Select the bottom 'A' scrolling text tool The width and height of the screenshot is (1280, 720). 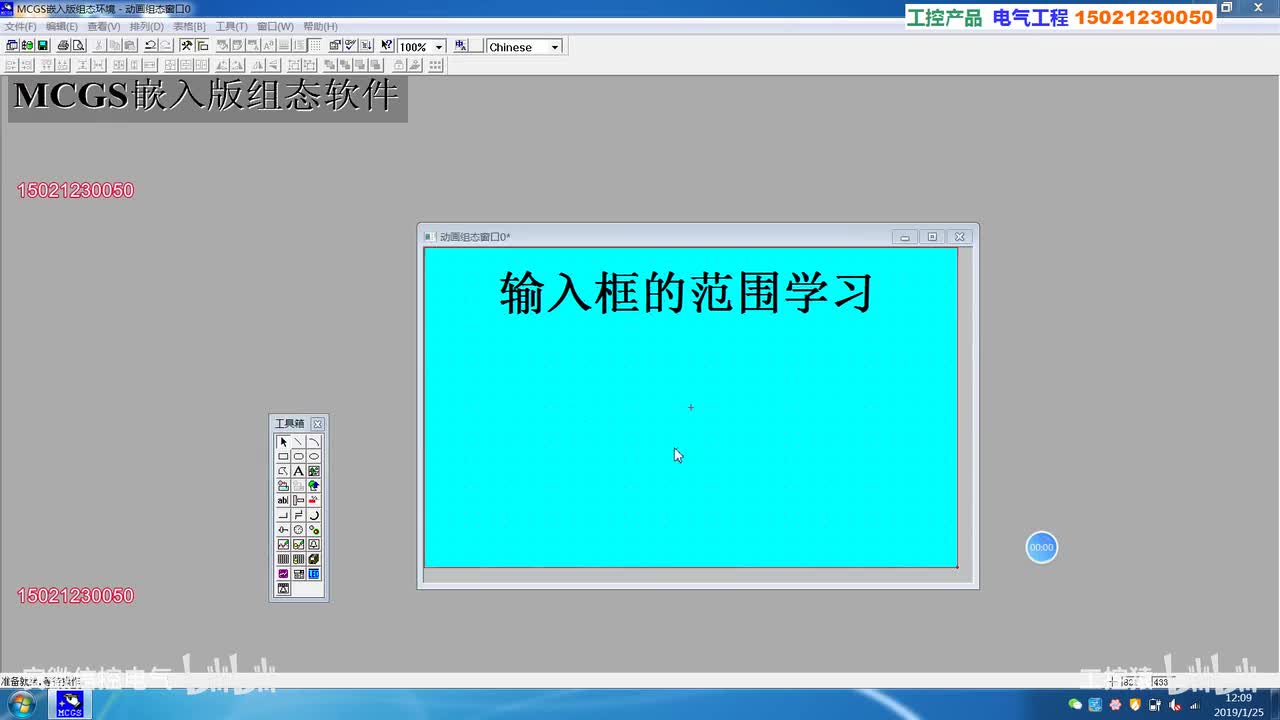[284, 588]
